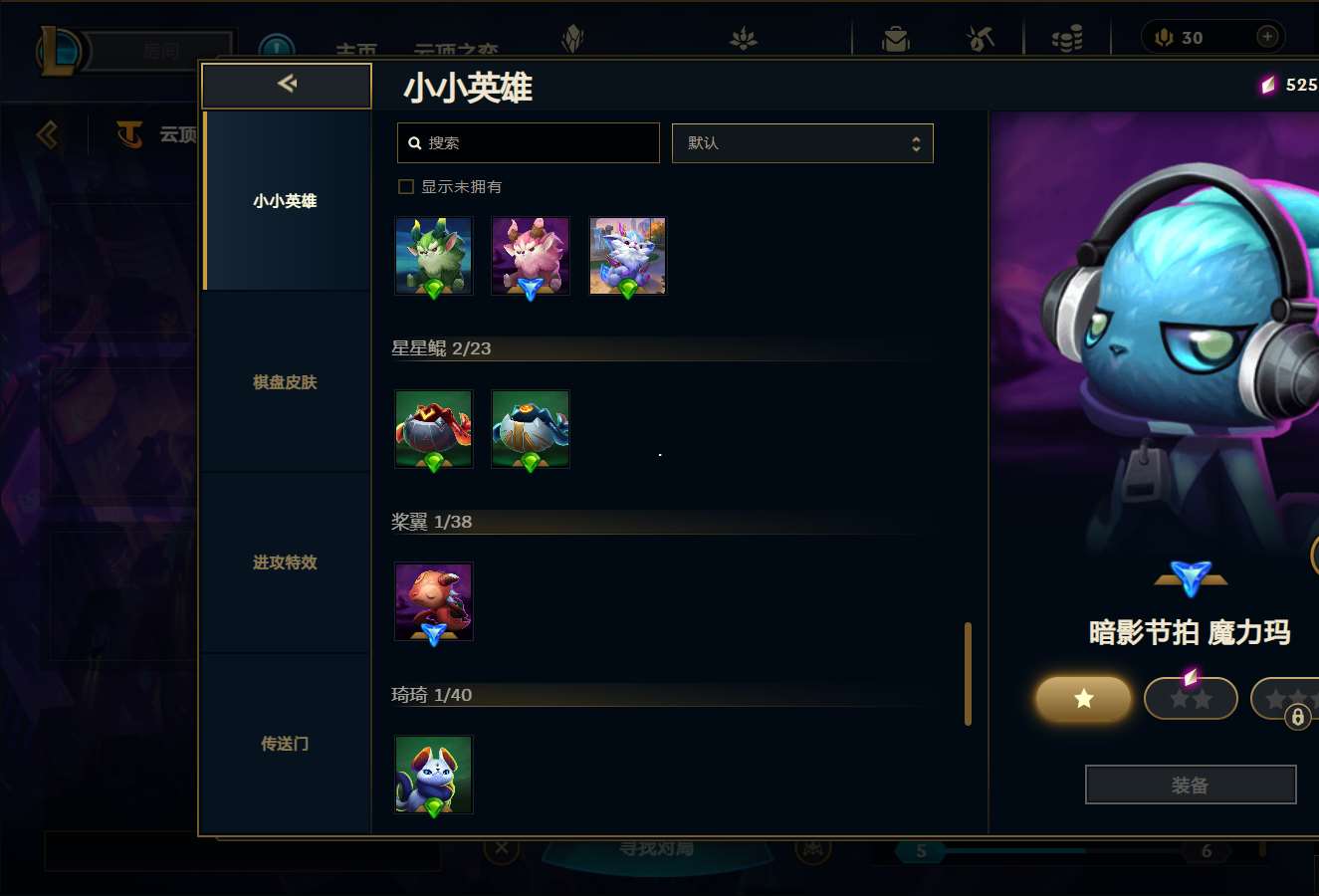
Task: Open the 进攻特效 tab
Action: (286, 562)
